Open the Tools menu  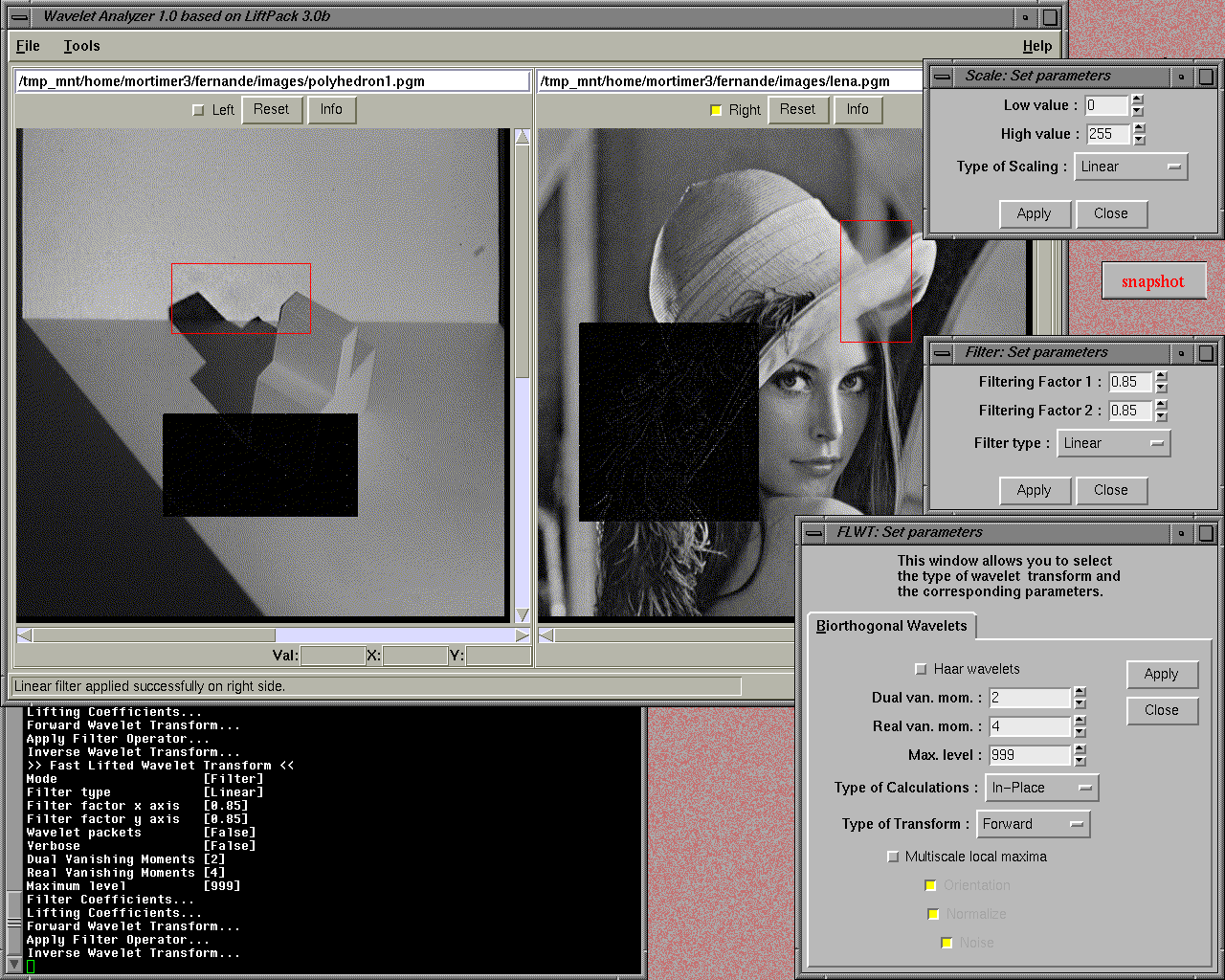pyautogui.click(x=81, y=46)
